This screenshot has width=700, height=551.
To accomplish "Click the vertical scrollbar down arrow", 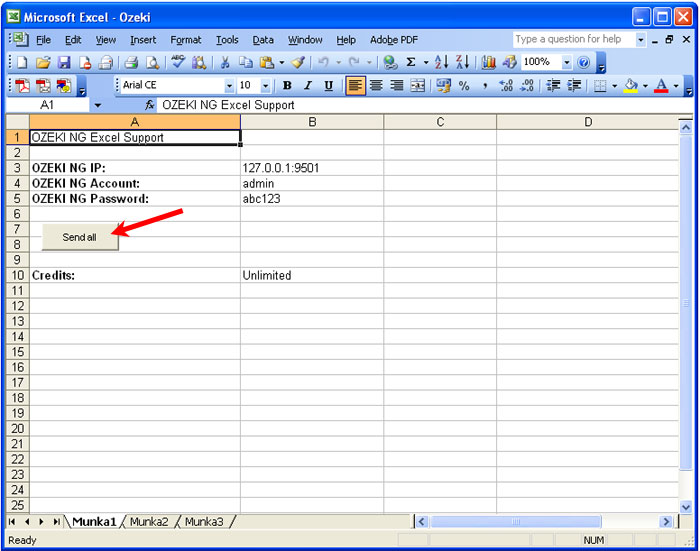I will (x=685, y=506).
